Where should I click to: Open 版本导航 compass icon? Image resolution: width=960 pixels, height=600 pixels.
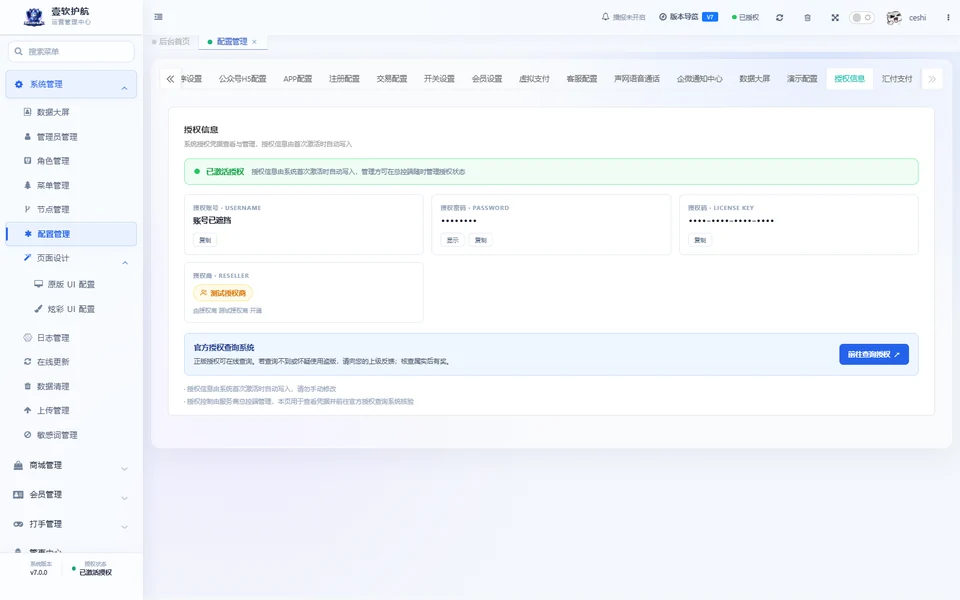[x=662, y=17]
